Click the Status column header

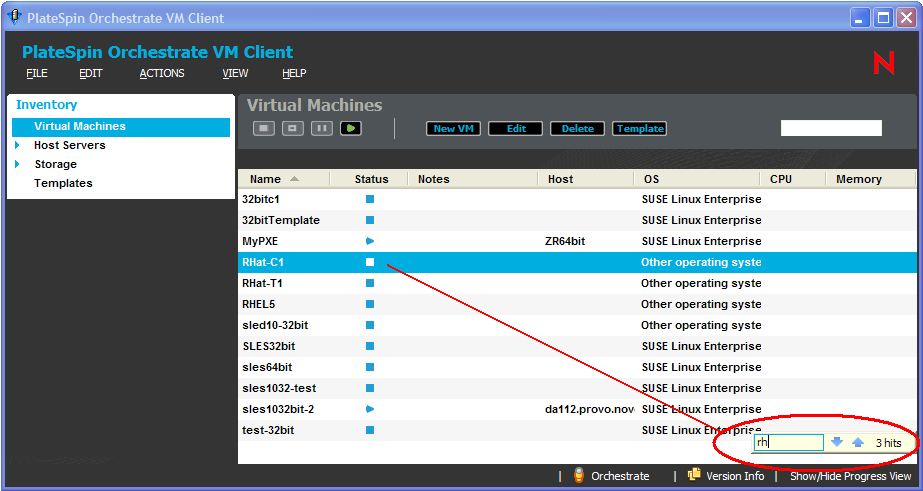coord(371,179)
